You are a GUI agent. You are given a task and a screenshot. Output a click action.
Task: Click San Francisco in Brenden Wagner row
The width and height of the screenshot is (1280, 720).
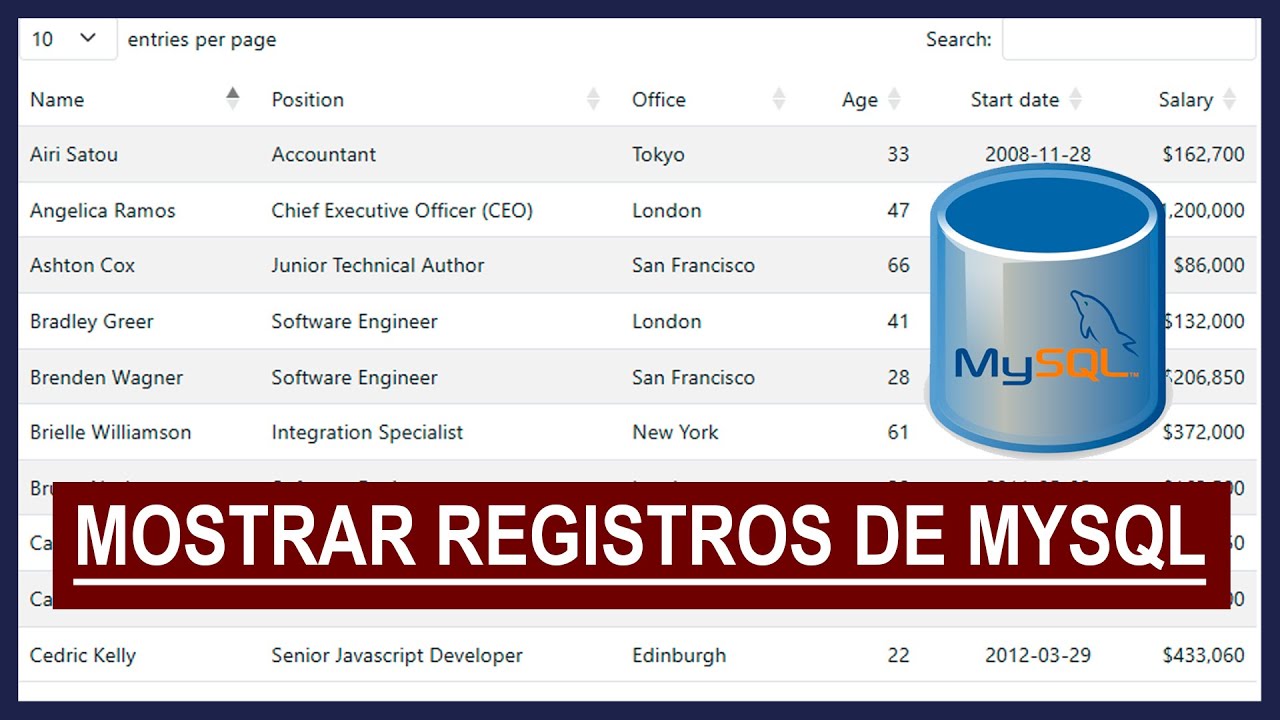(x=693, y=377)
